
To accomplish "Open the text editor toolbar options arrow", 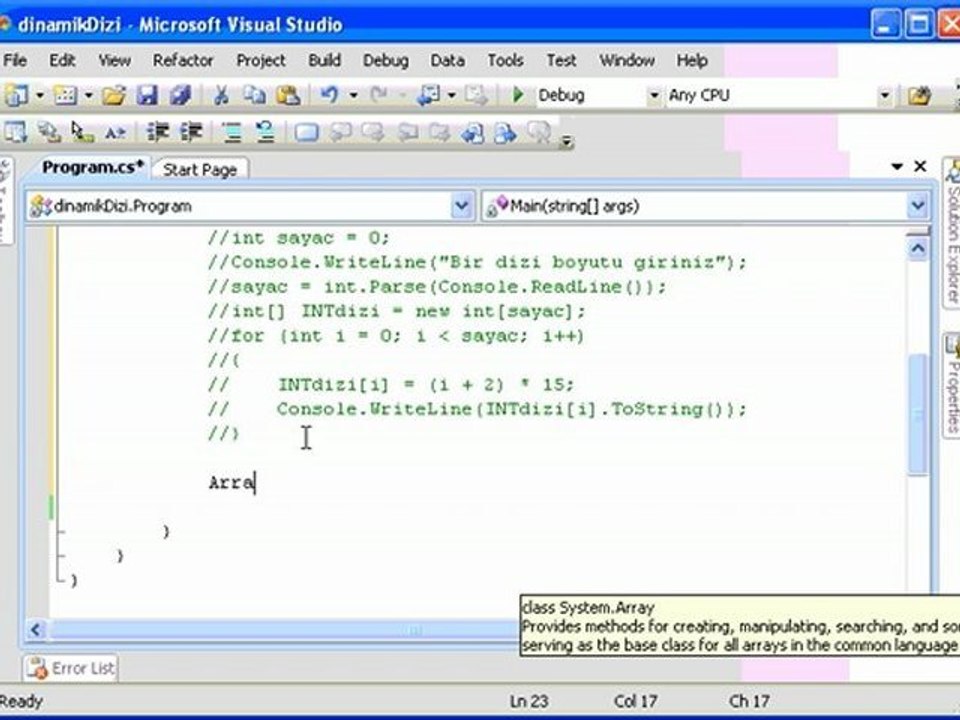I will click(567, 141).
